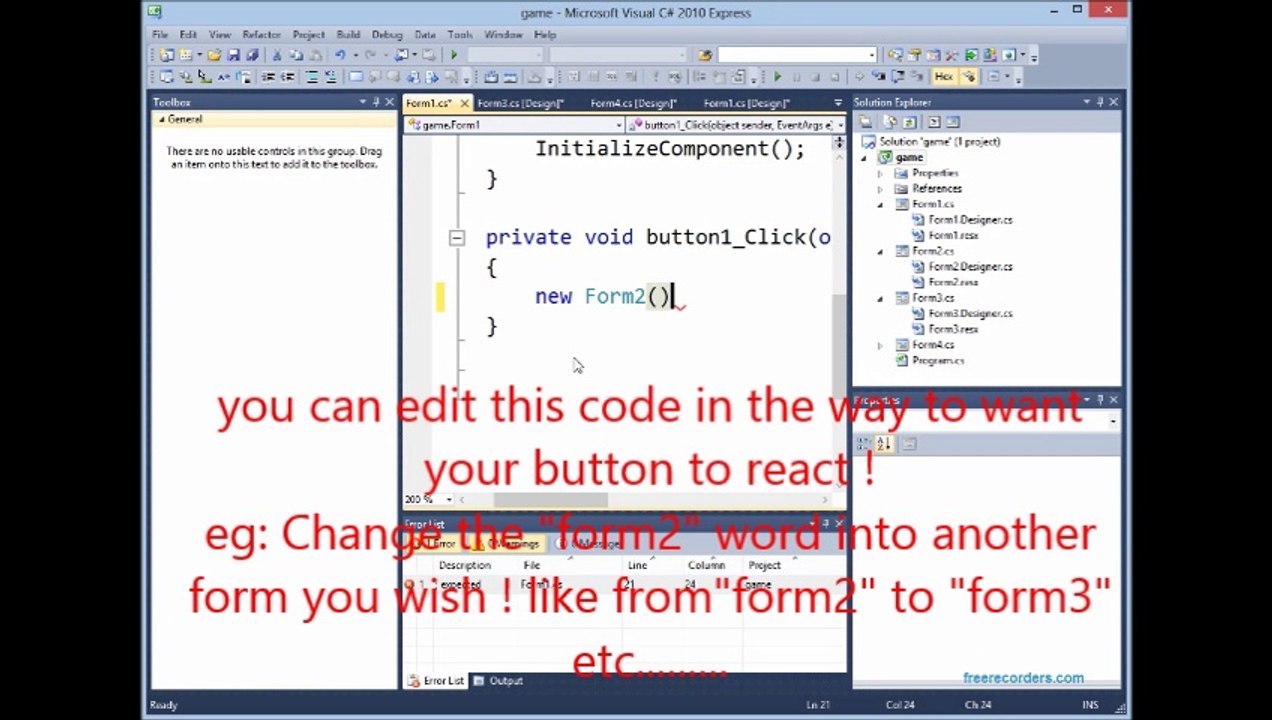Collapse code region for button1_Click

(x=456, y=237)
